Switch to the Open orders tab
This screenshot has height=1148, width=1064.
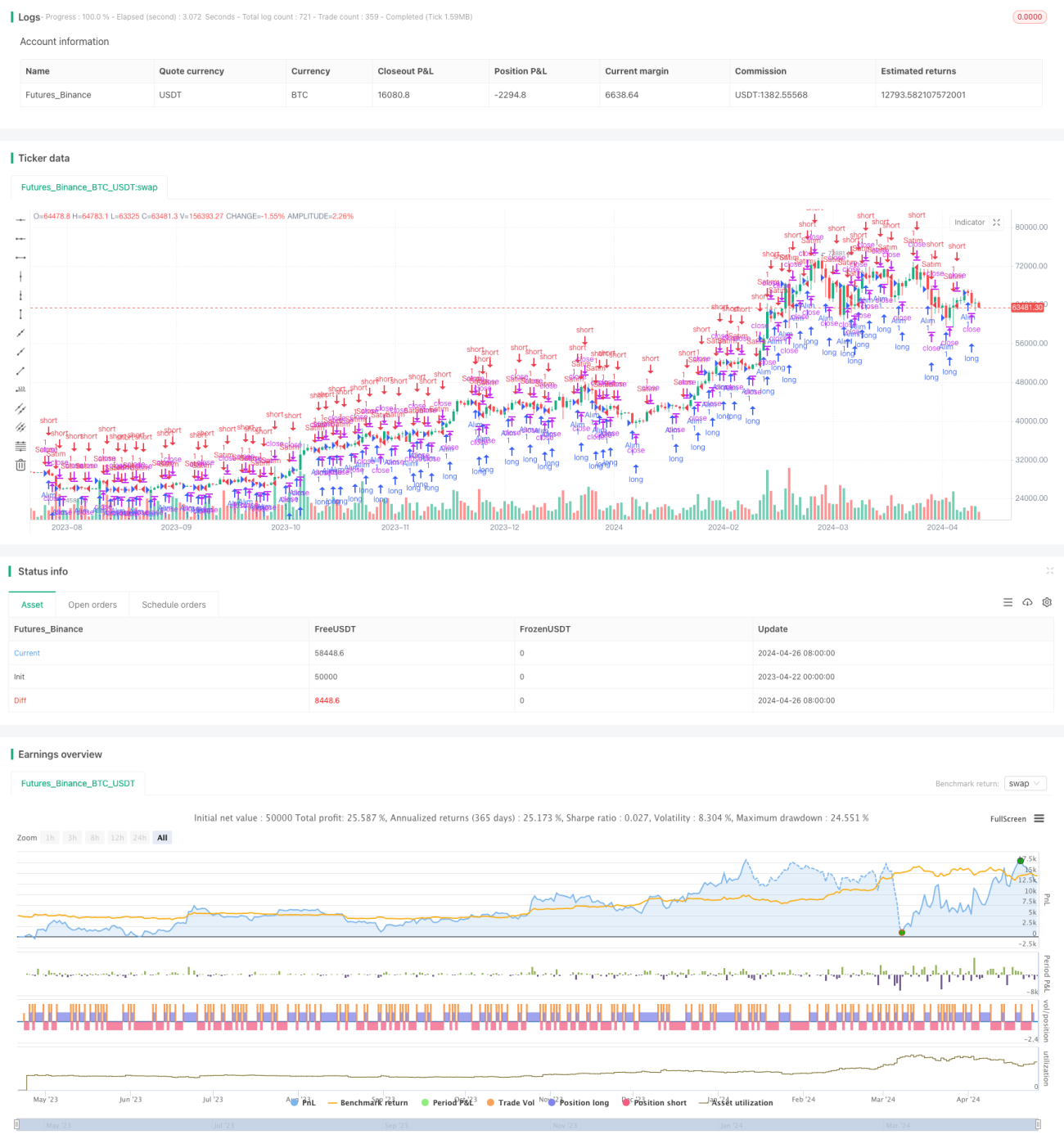pyautogui.click(x=92, y=605)
